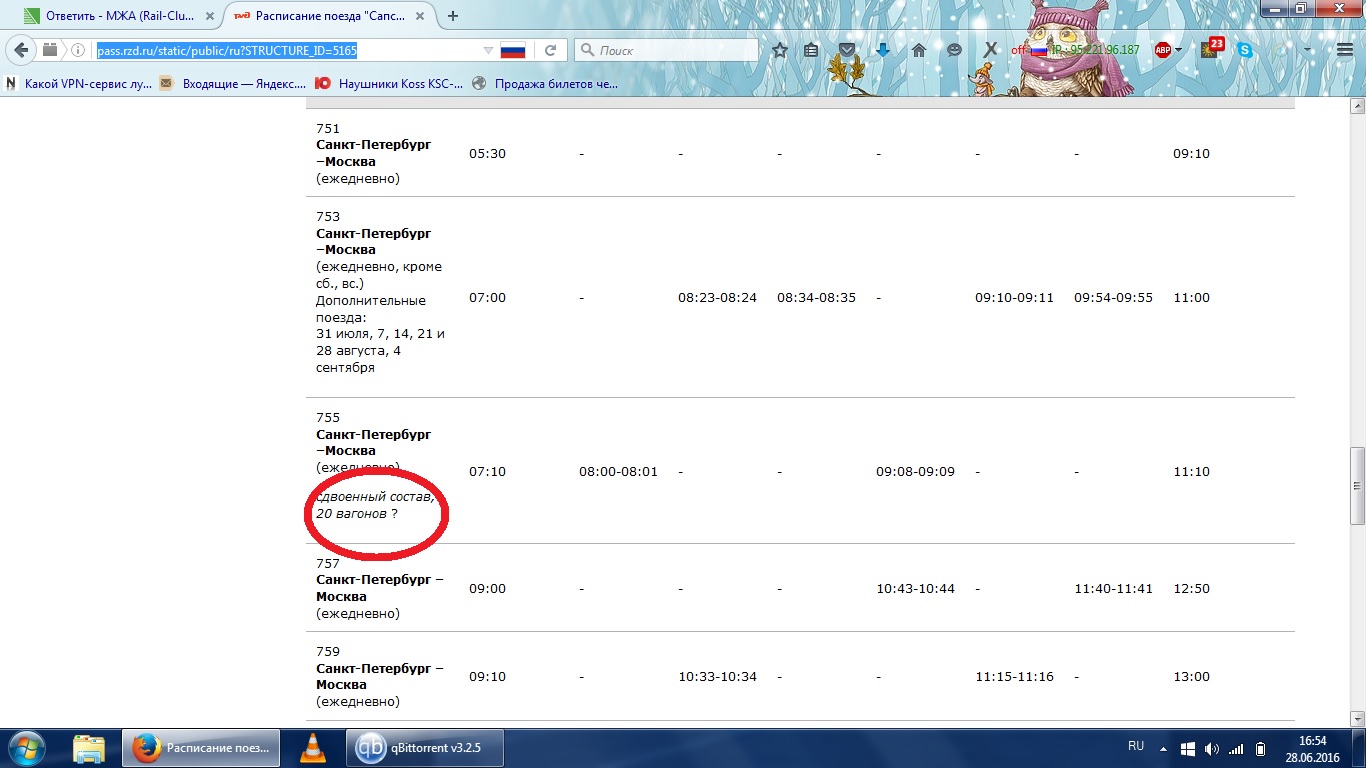Open the downloads arrow icon
The width and height of the screenshot is (1366, 768).
[883, 50]
